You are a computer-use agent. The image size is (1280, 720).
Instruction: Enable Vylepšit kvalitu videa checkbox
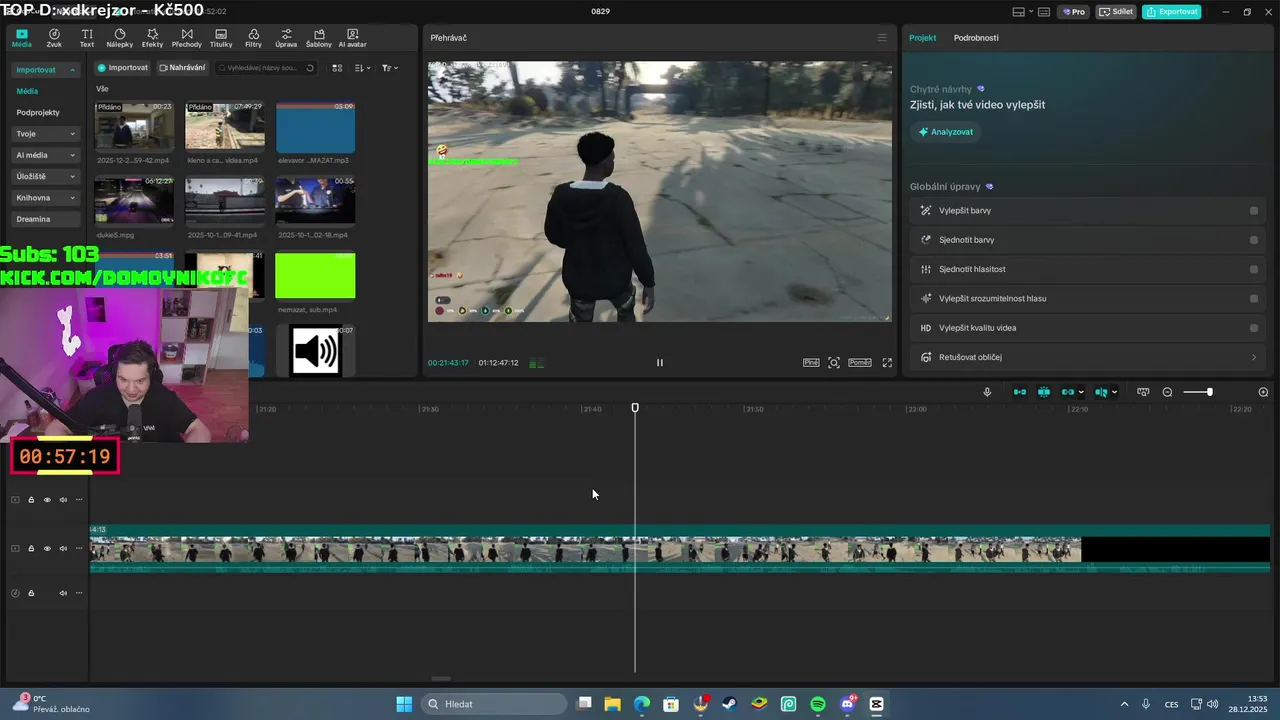tap(1253, 328)
